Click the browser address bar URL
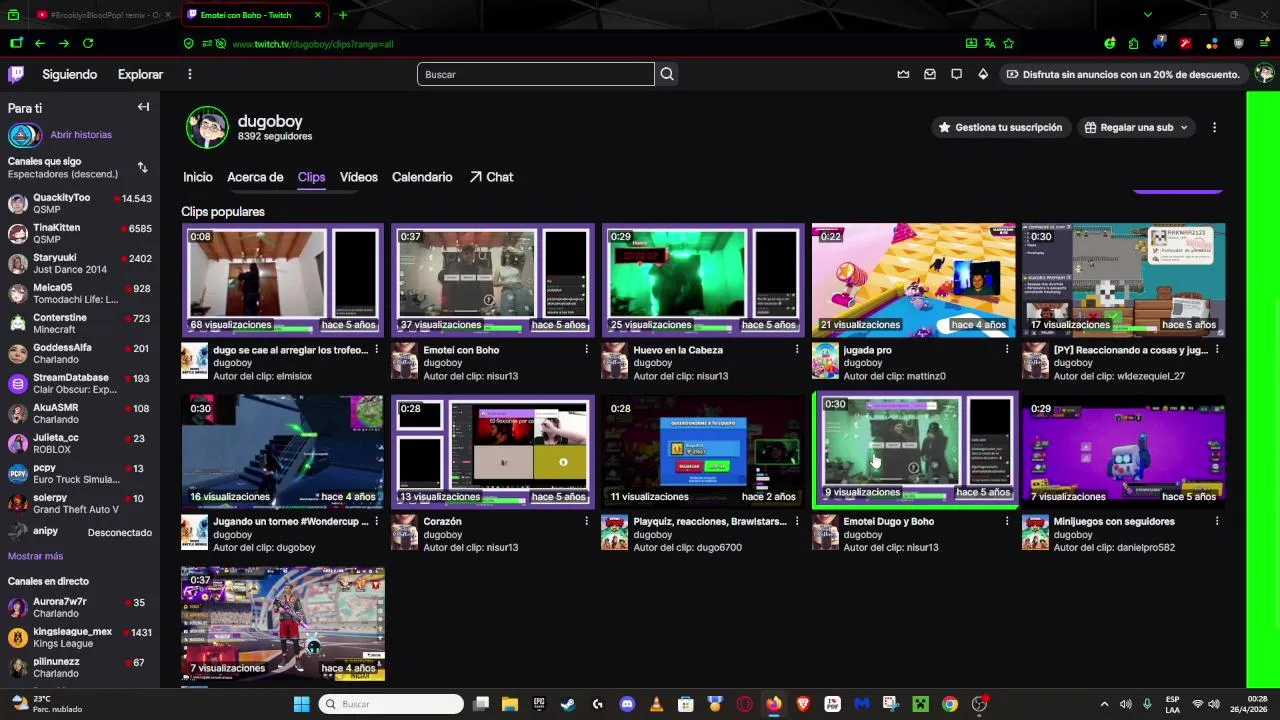 pos(313,44)
